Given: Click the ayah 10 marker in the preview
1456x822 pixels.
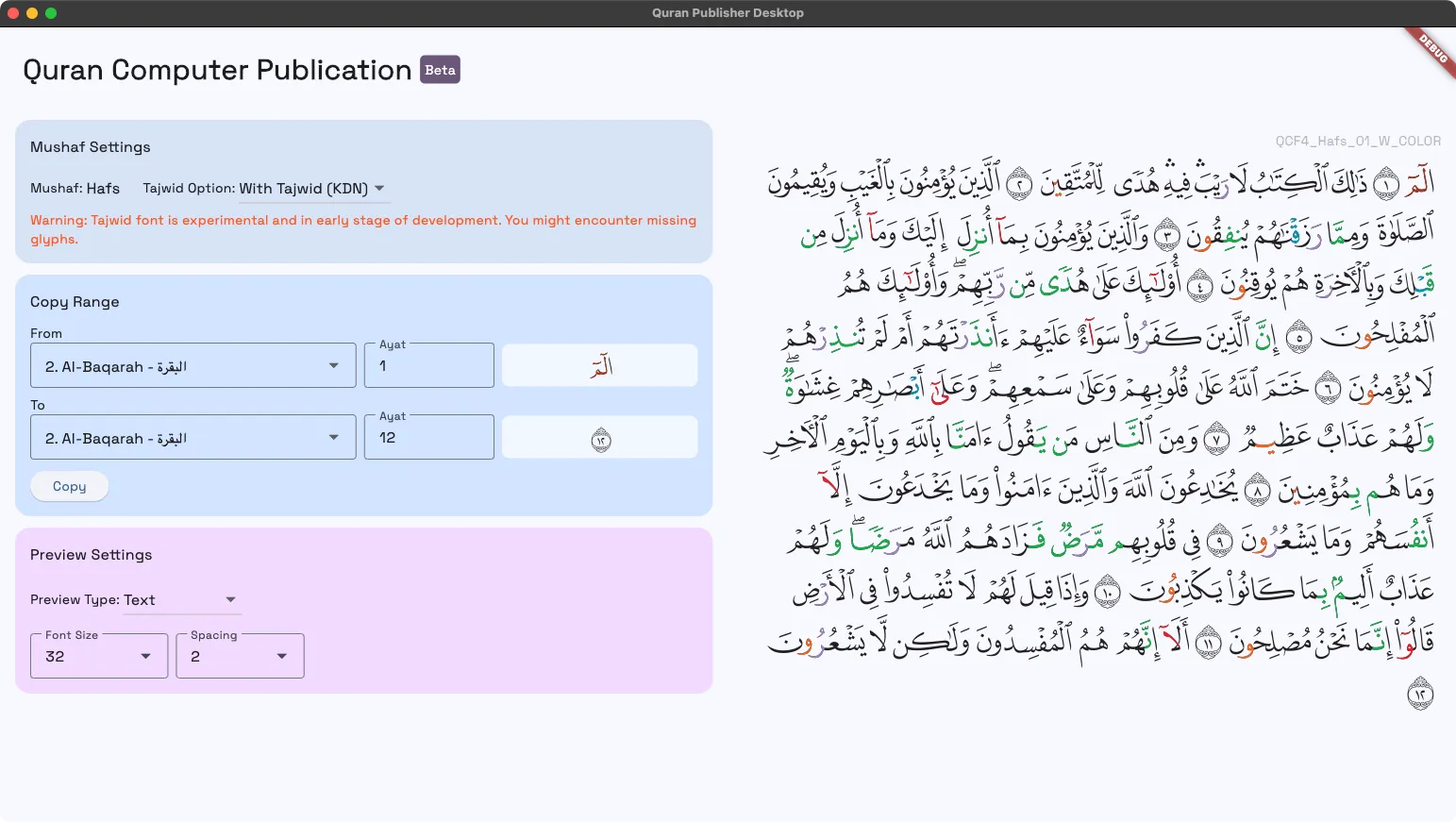Looking at the screenshot, I should 1107,592.
